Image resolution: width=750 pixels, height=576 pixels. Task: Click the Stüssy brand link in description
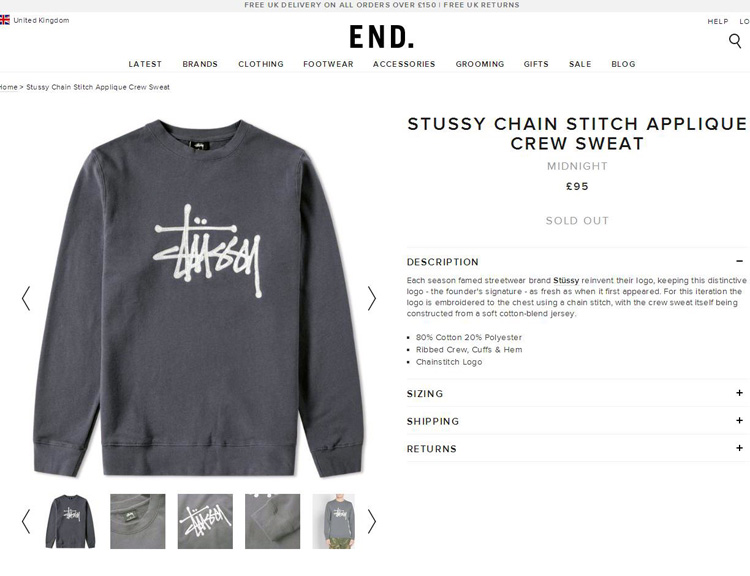566,280
